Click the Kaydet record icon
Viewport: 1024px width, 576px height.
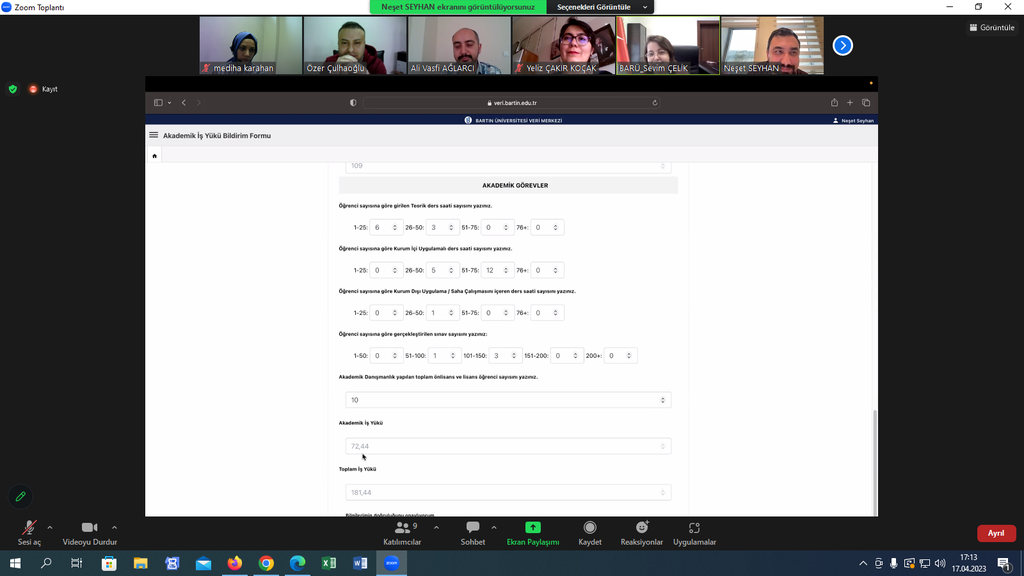(590, 531)
